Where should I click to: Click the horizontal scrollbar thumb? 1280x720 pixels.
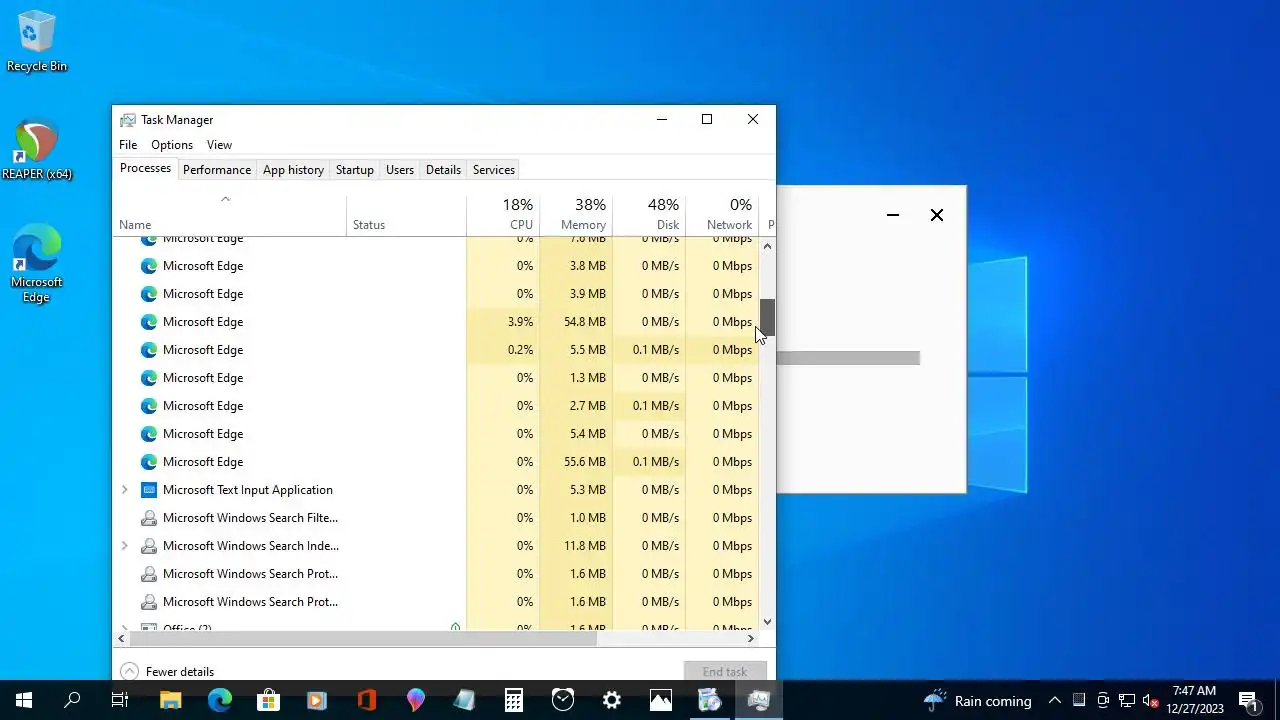(363, 638)
